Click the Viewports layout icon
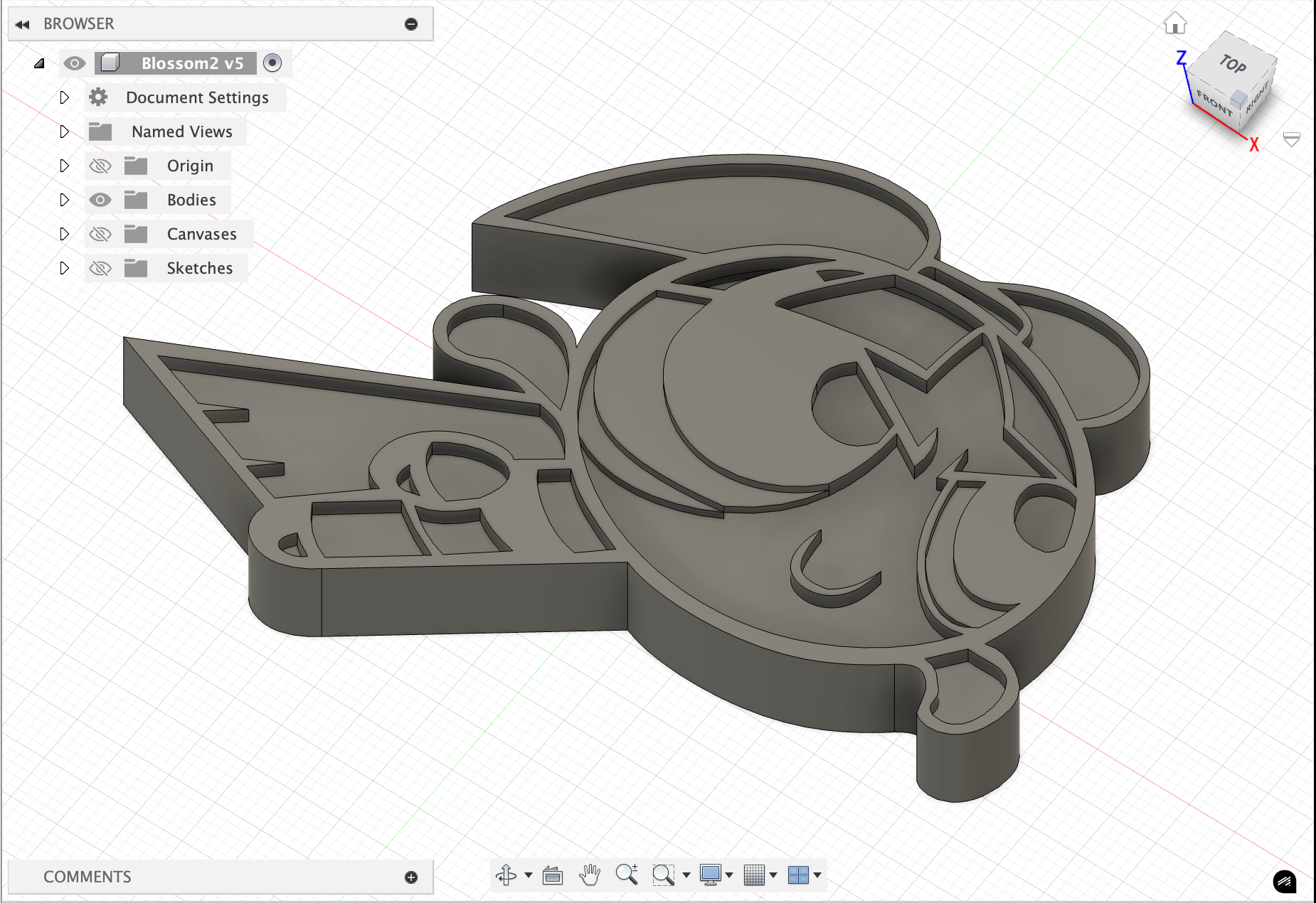The image size is (1316, 903). tap(798, 875)
